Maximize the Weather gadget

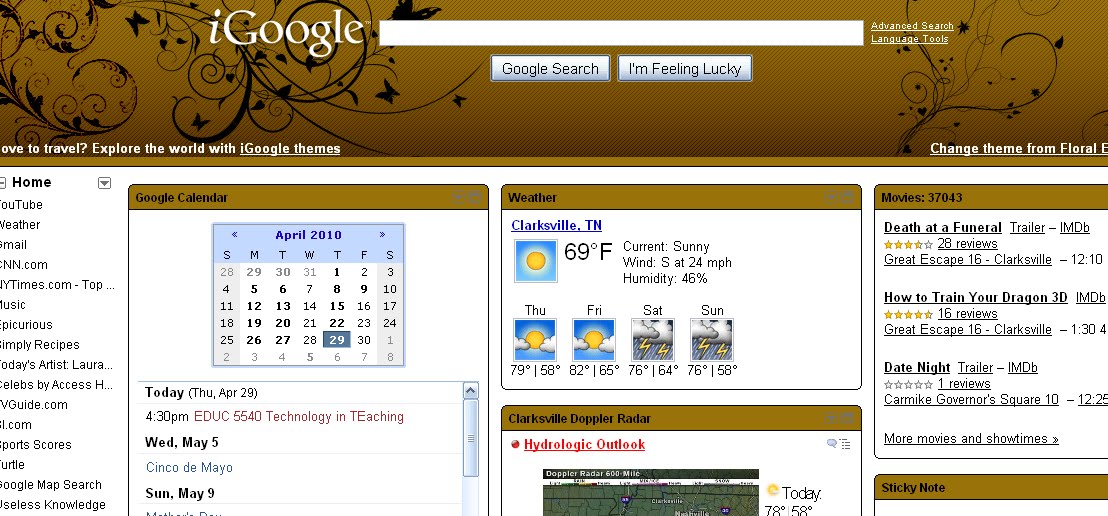(x=848, y=198)
